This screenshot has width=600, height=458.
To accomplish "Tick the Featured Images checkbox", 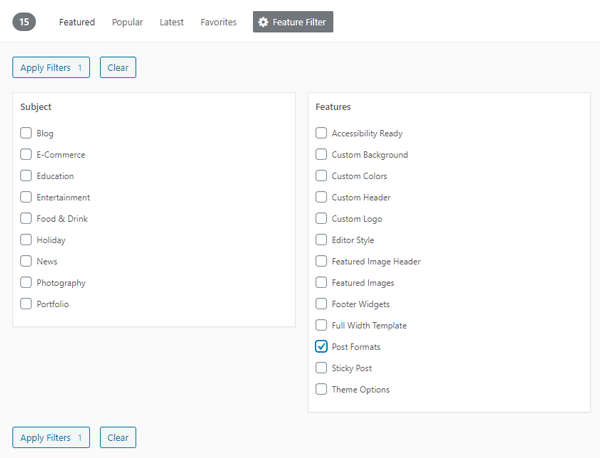I will [x=321, y=283].
